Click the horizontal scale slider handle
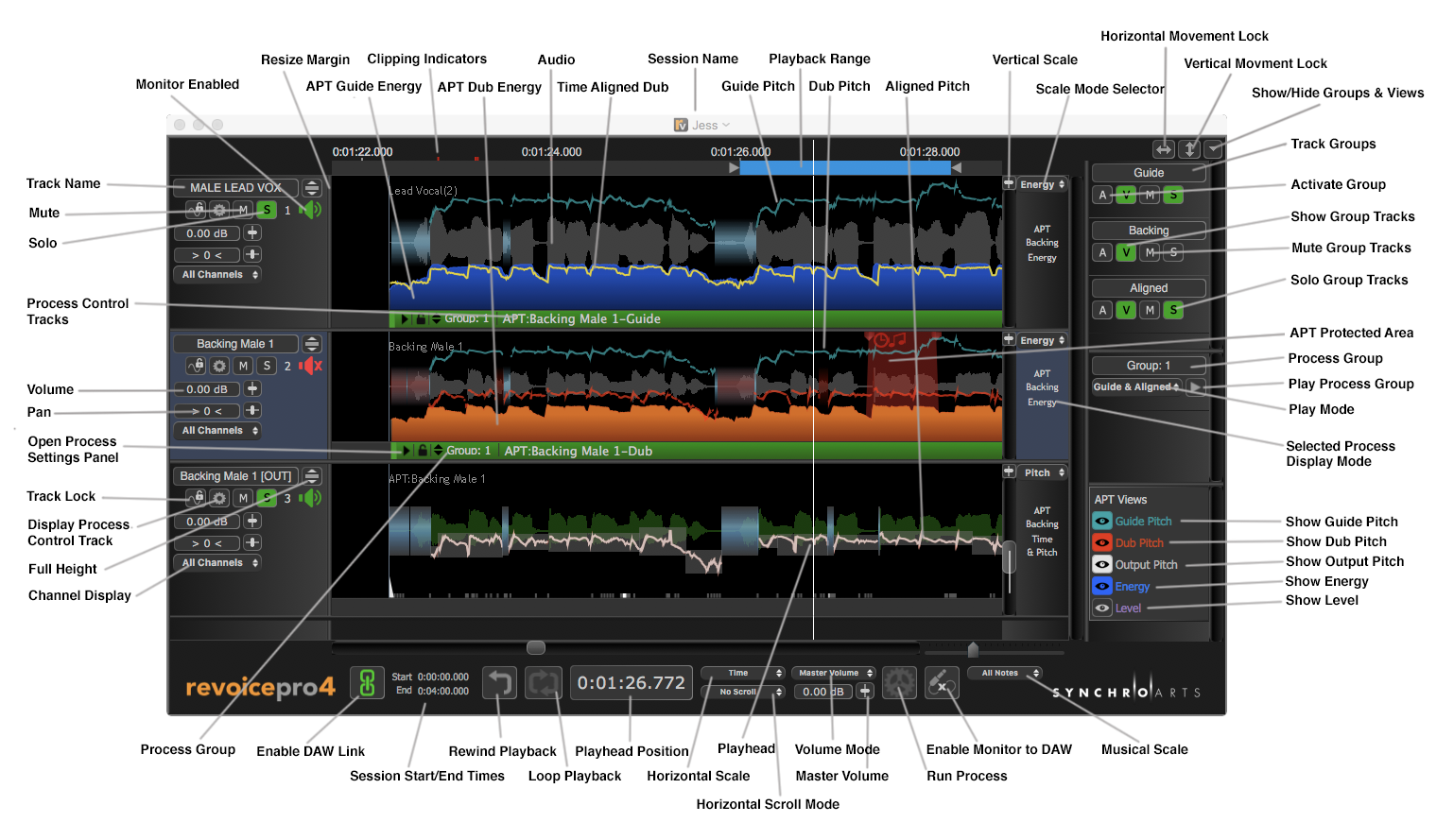Screen dimensions: 1454x840 click(x=536, y=647)
